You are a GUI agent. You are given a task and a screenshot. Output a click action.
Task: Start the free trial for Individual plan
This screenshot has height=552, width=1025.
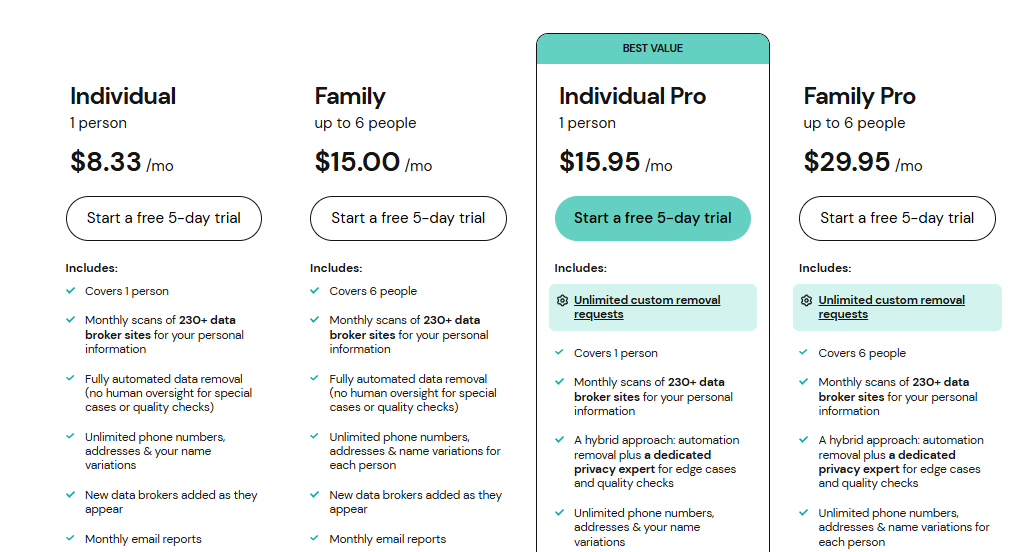[163, 218]
